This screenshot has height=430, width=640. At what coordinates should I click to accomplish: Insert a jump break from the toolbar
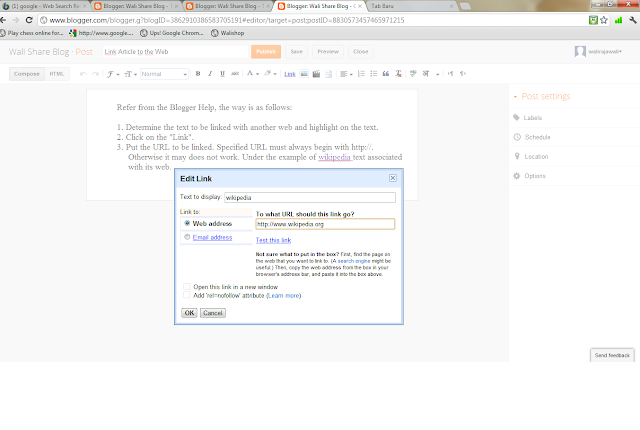point(329,74)
